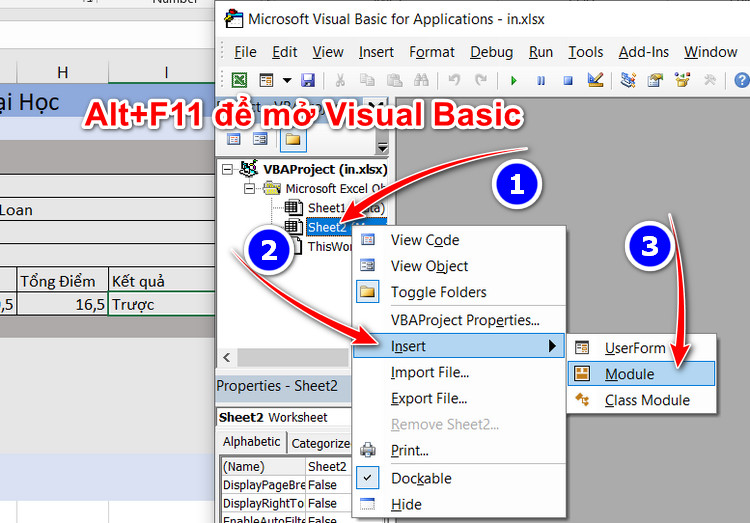
Task: Open the Format menu
Action: pos(432,52)
